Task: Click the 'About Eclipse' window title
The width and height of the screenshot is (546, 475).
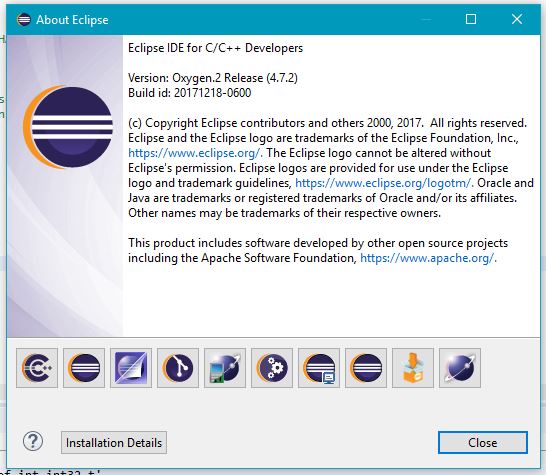Action: [72, 20]
